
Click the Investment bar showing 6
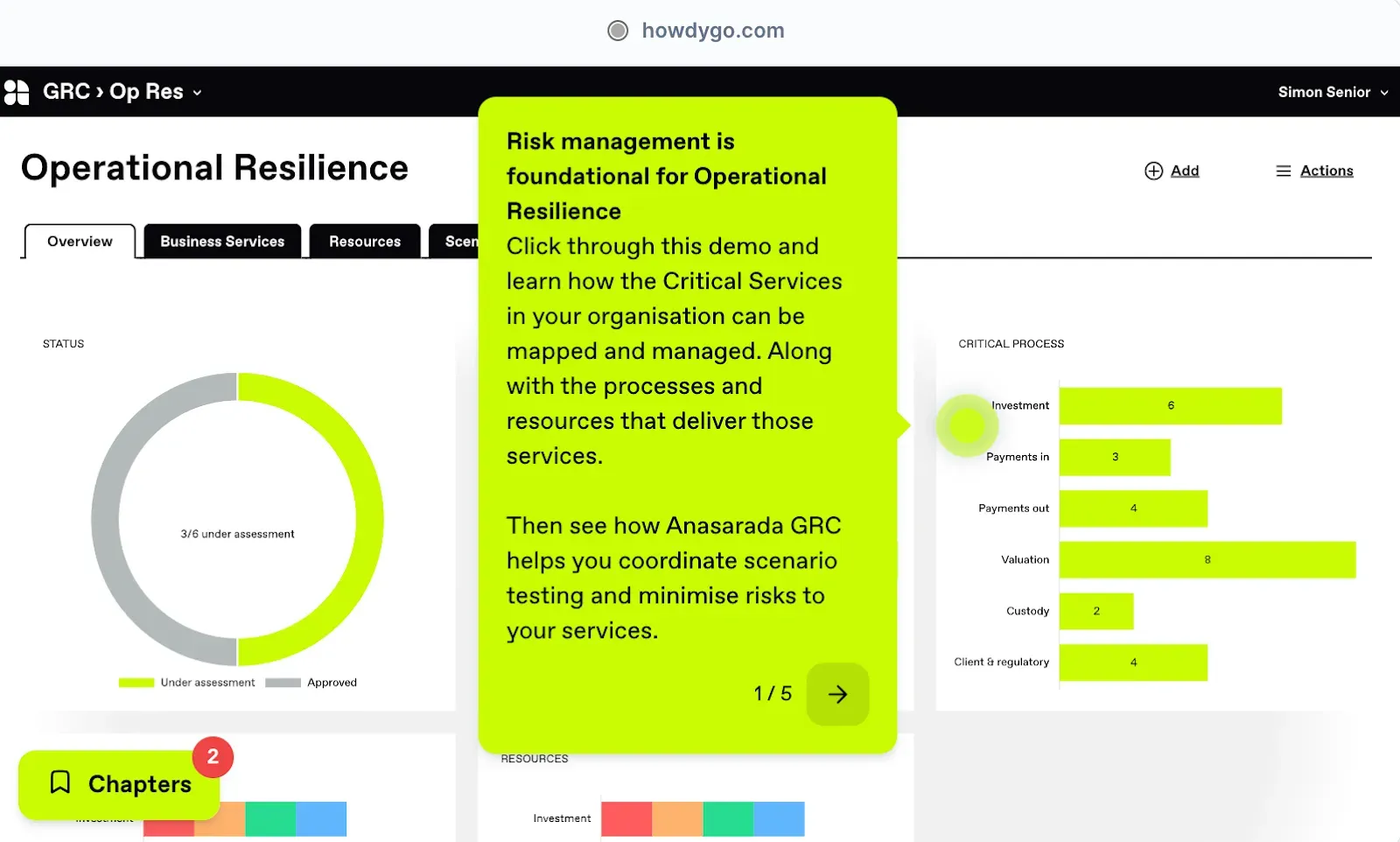1170,406
